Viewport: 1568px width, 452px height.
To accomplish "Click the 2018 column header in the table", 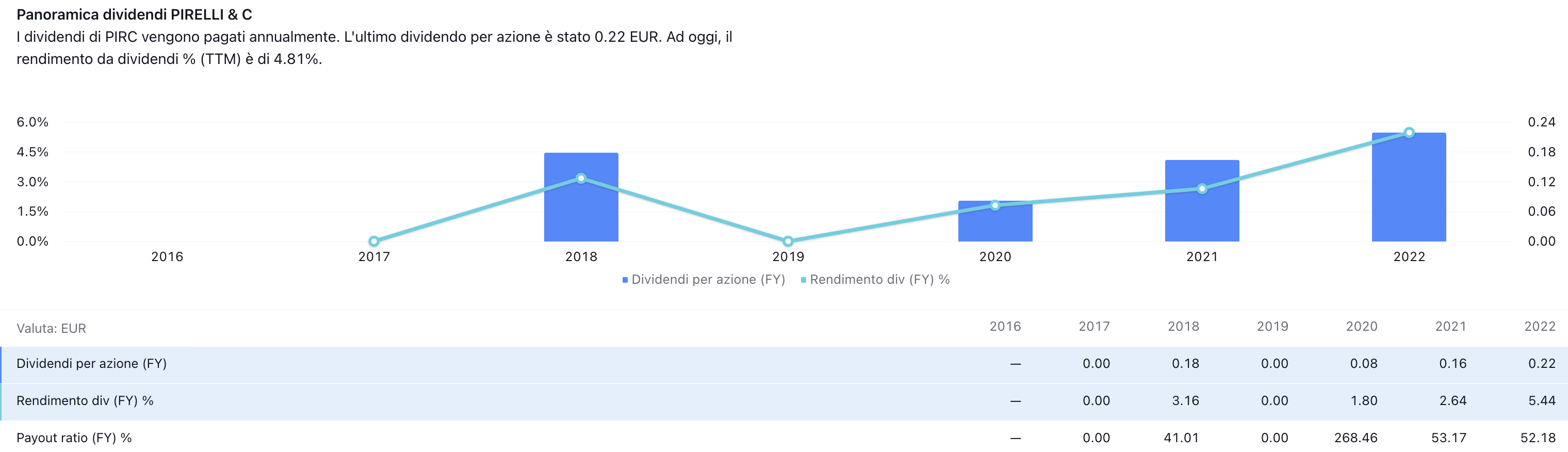I will [x=1183, y=327].
